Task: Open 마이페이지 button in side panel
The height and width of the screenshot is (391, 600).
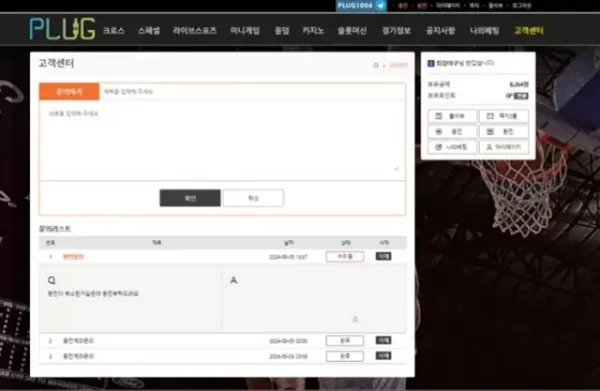Action: pyautogui.click(x=504, y=147)
